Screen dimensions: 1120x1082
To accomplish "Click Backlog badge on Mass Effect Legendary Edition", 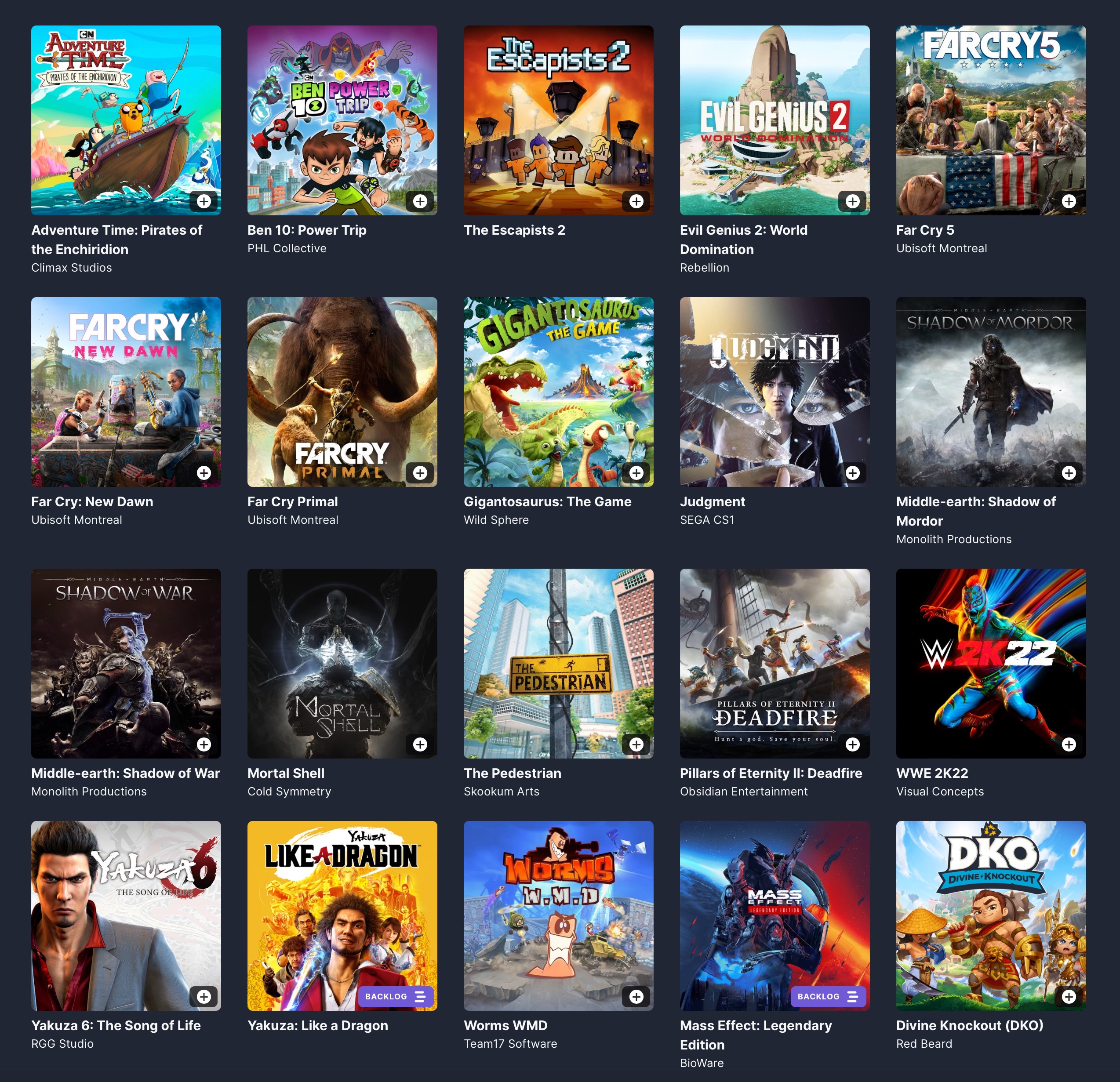I will coord(828,996).
